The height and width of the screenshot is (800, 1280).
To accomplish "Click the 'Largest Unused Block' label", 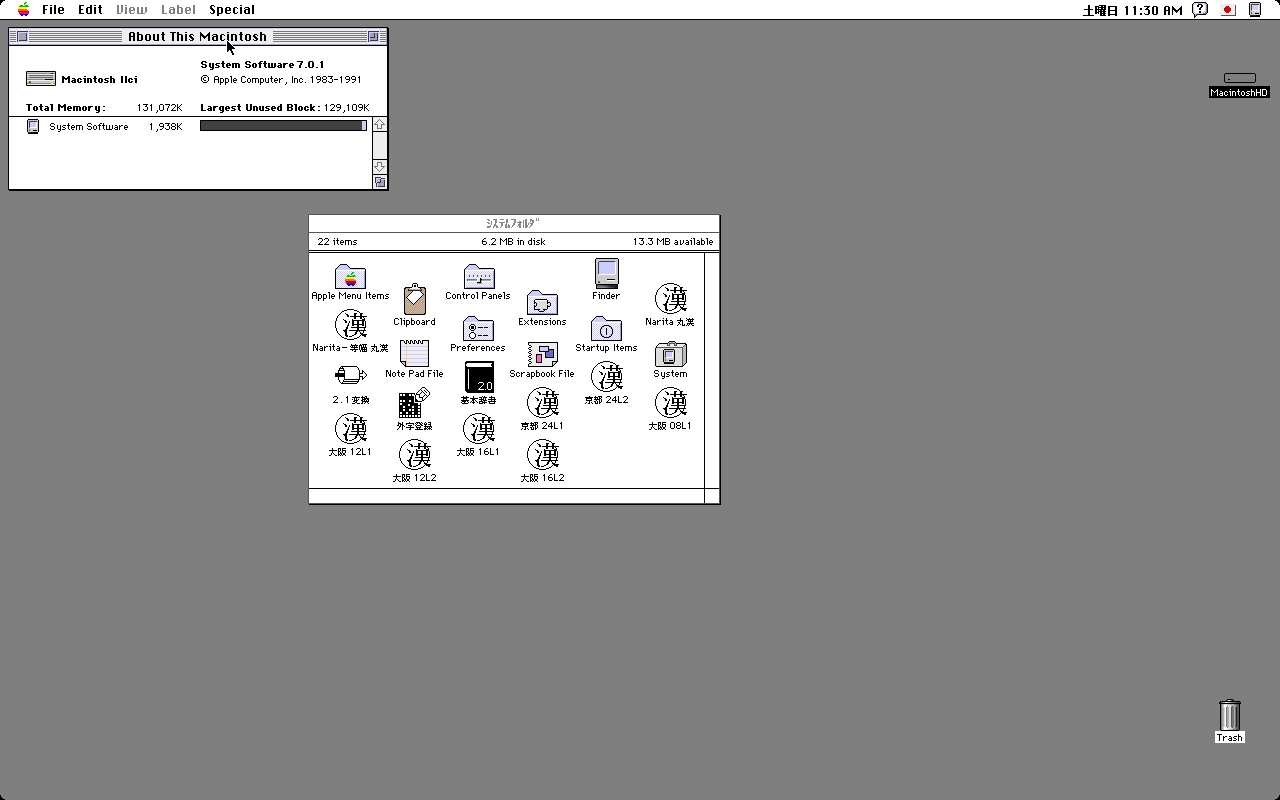I will [x=260, y=107].
